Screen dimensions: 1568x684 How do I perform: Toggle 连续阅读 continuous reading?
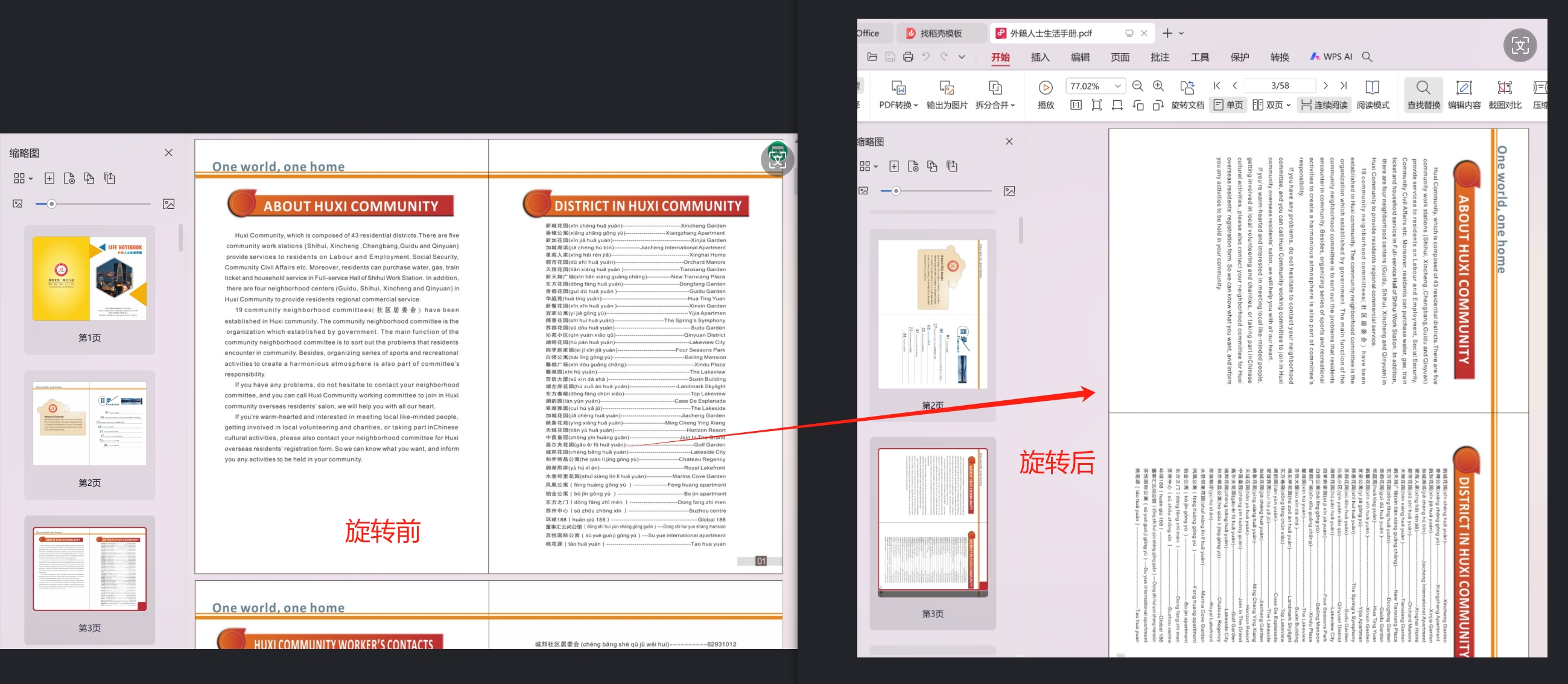point(1324,106)
